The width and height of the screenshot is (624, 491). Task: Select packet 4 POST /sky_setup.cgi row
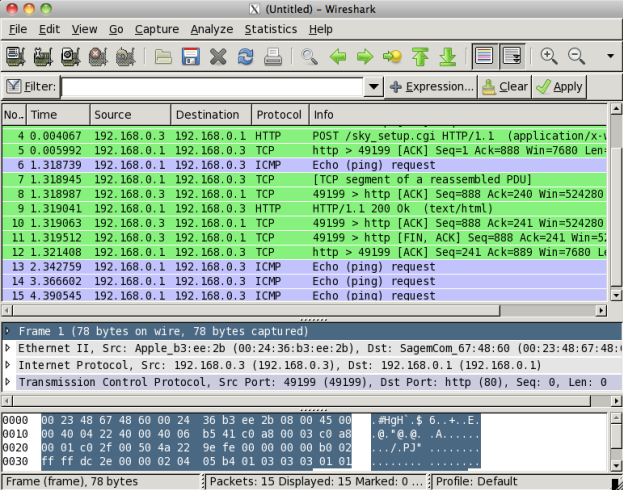coord(304,136)
